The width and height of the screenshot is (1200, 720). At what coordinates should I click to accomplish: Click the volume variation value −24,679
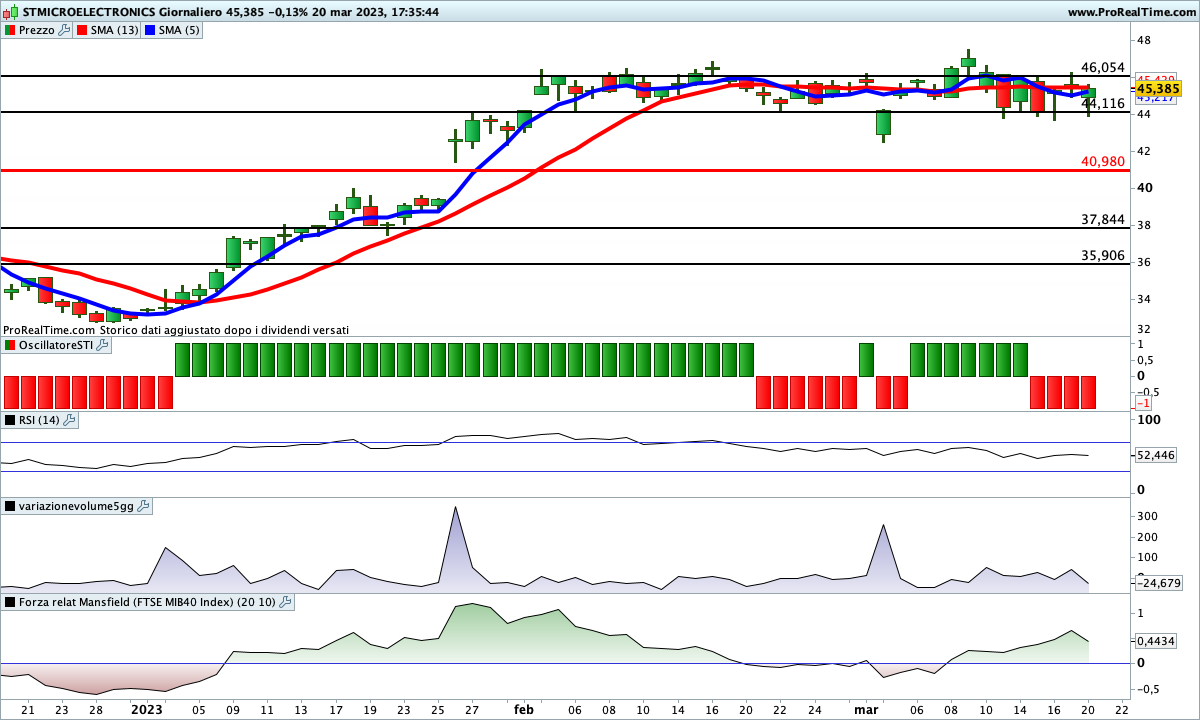[1157, 583]
